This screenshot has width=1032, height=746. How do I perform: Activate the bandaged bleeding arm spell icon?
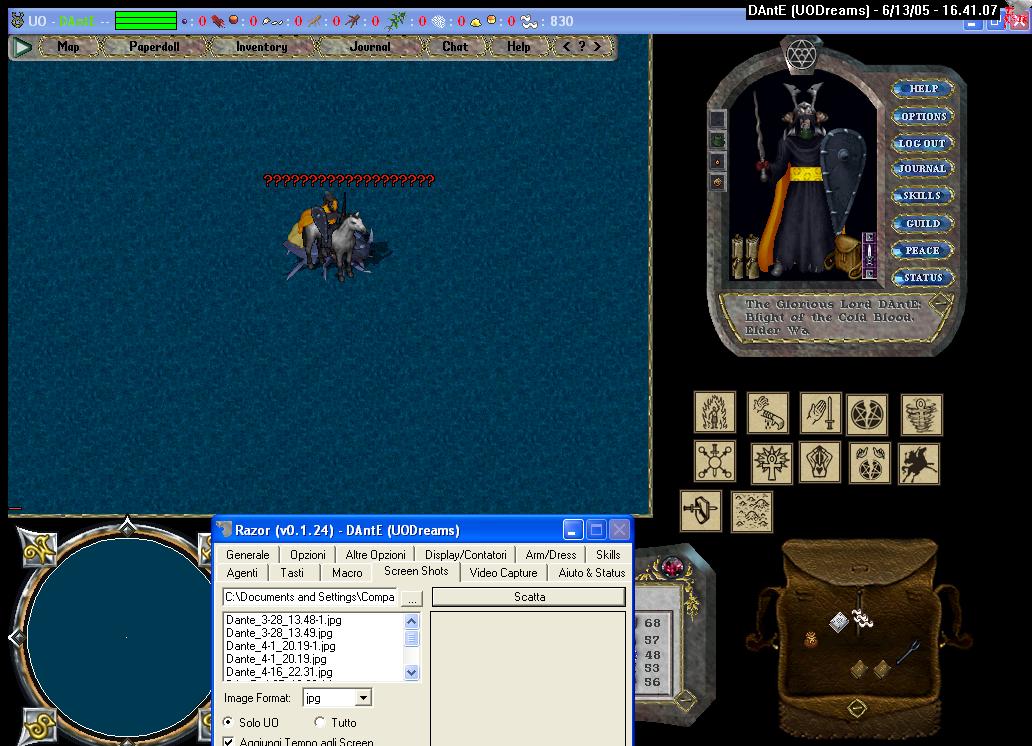pyautogui.click(x=768, y=413)
